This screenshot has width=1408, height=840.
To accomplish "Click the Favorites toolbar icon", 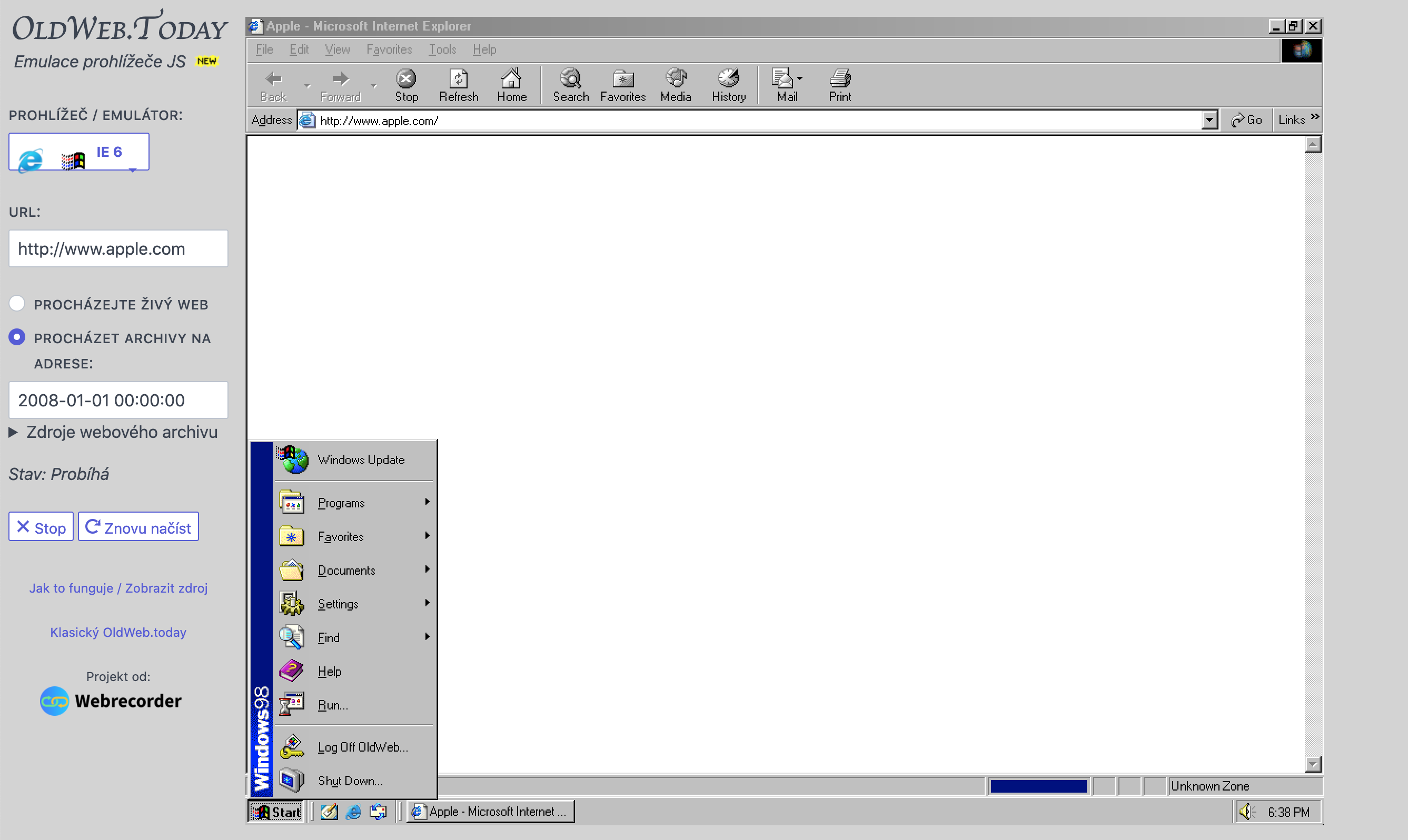I will [x=622, y=84].
